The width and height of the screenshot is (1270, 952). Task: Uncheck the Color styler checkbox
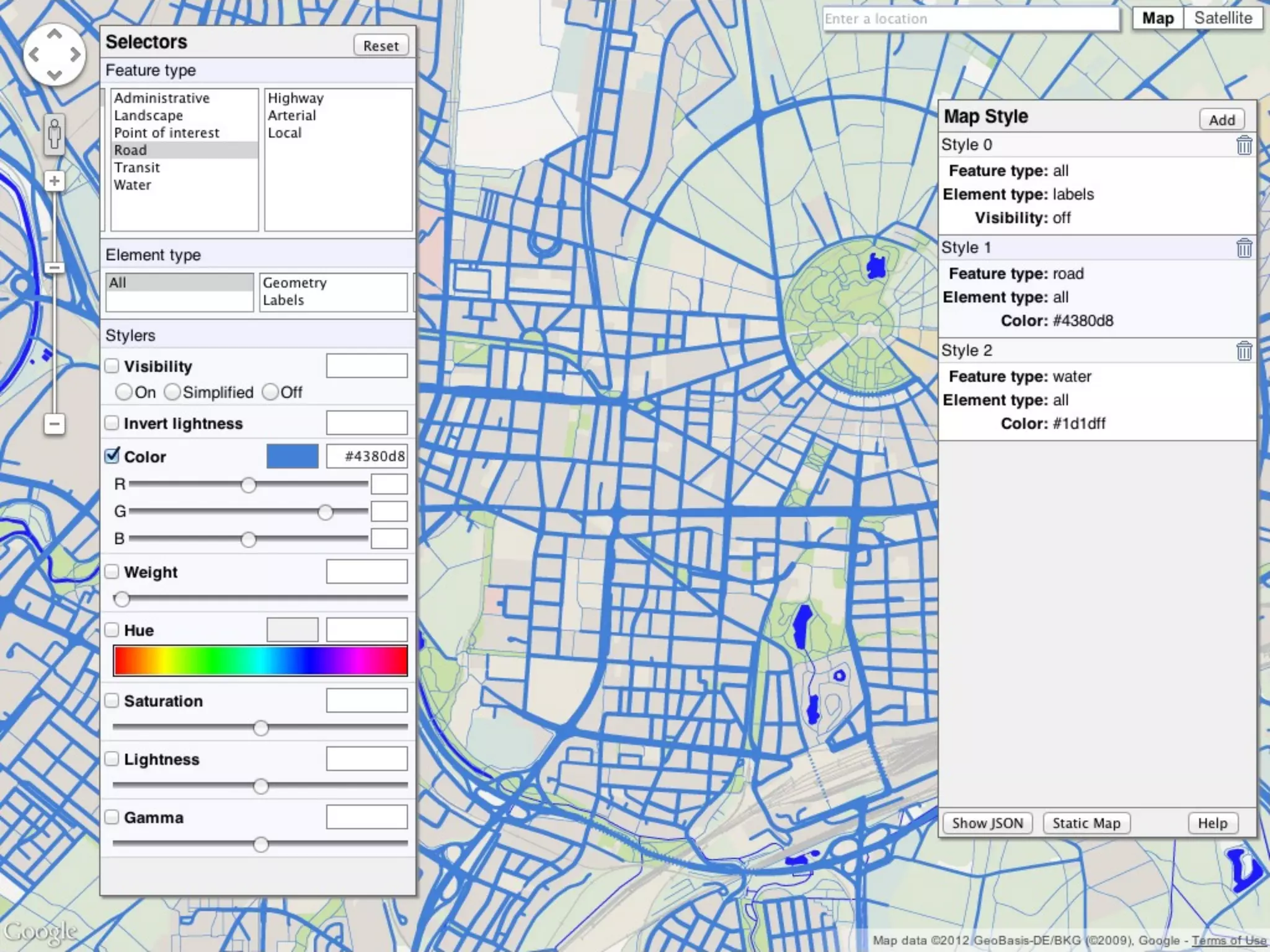(112, 456)
